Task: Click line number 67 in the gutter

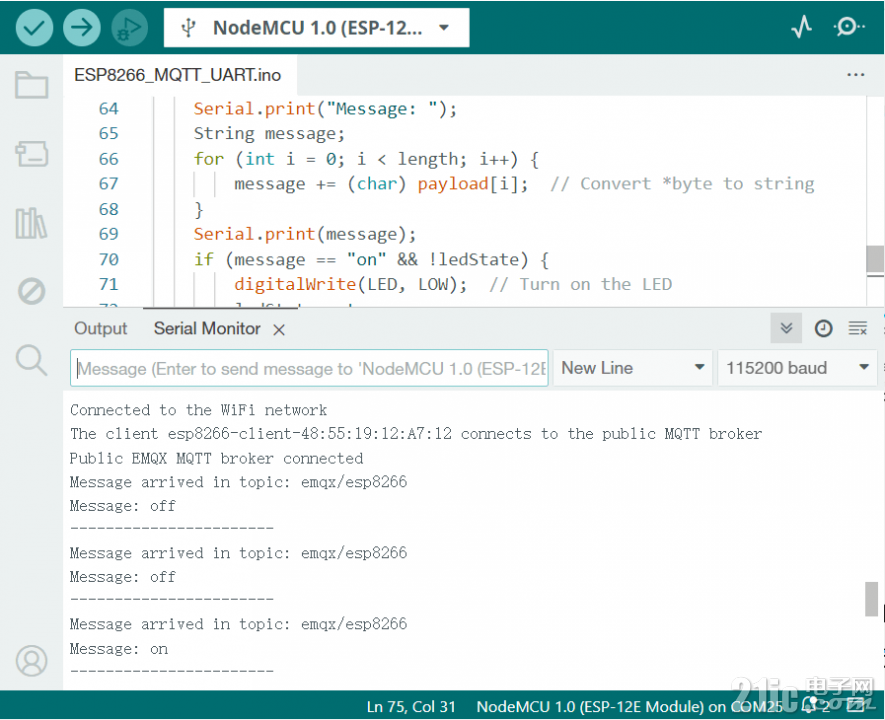Action: click(x=108, y=184)
